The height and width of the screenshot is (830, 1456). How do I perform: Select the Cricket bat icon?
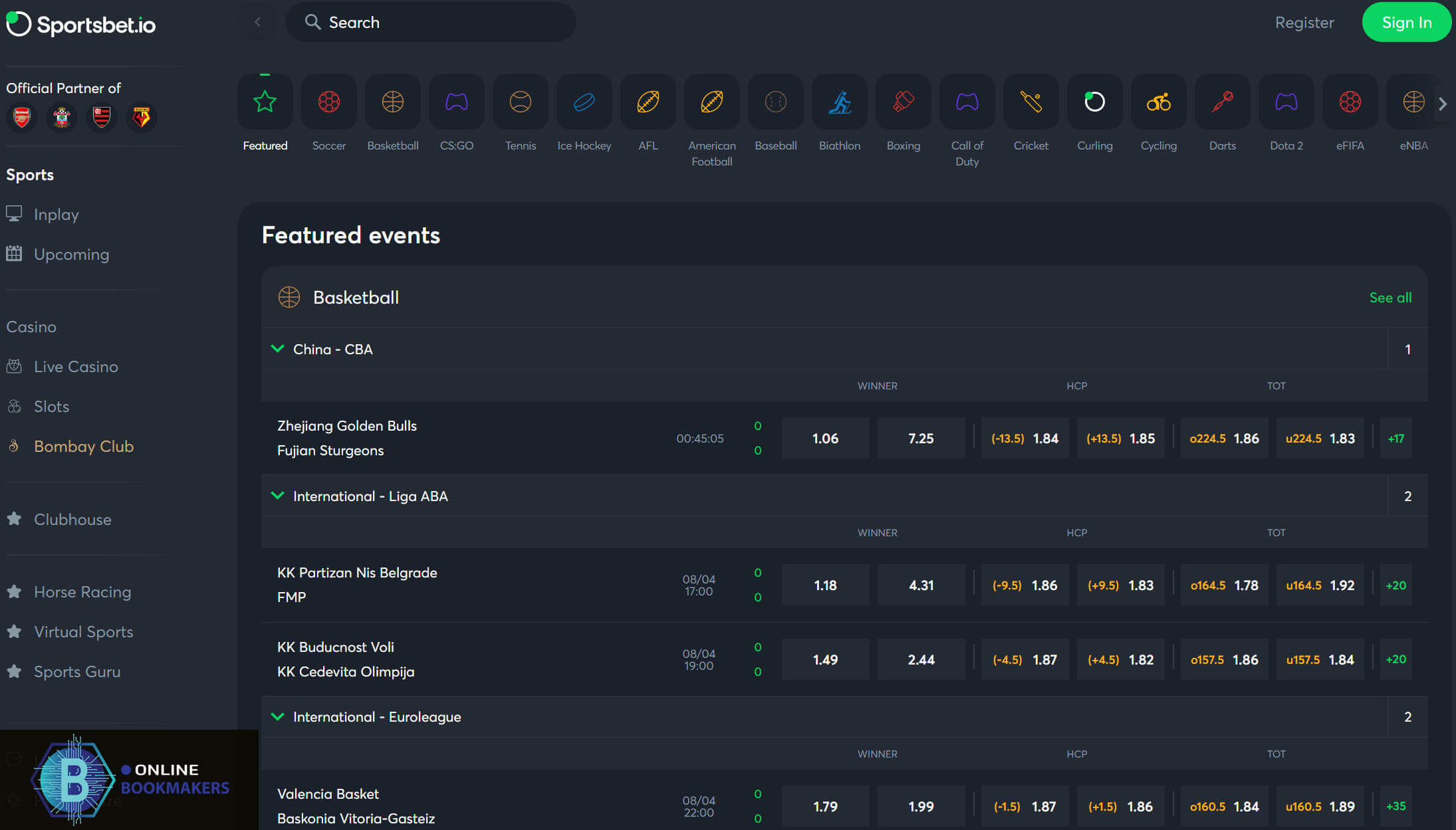(x=1031, y=102)
